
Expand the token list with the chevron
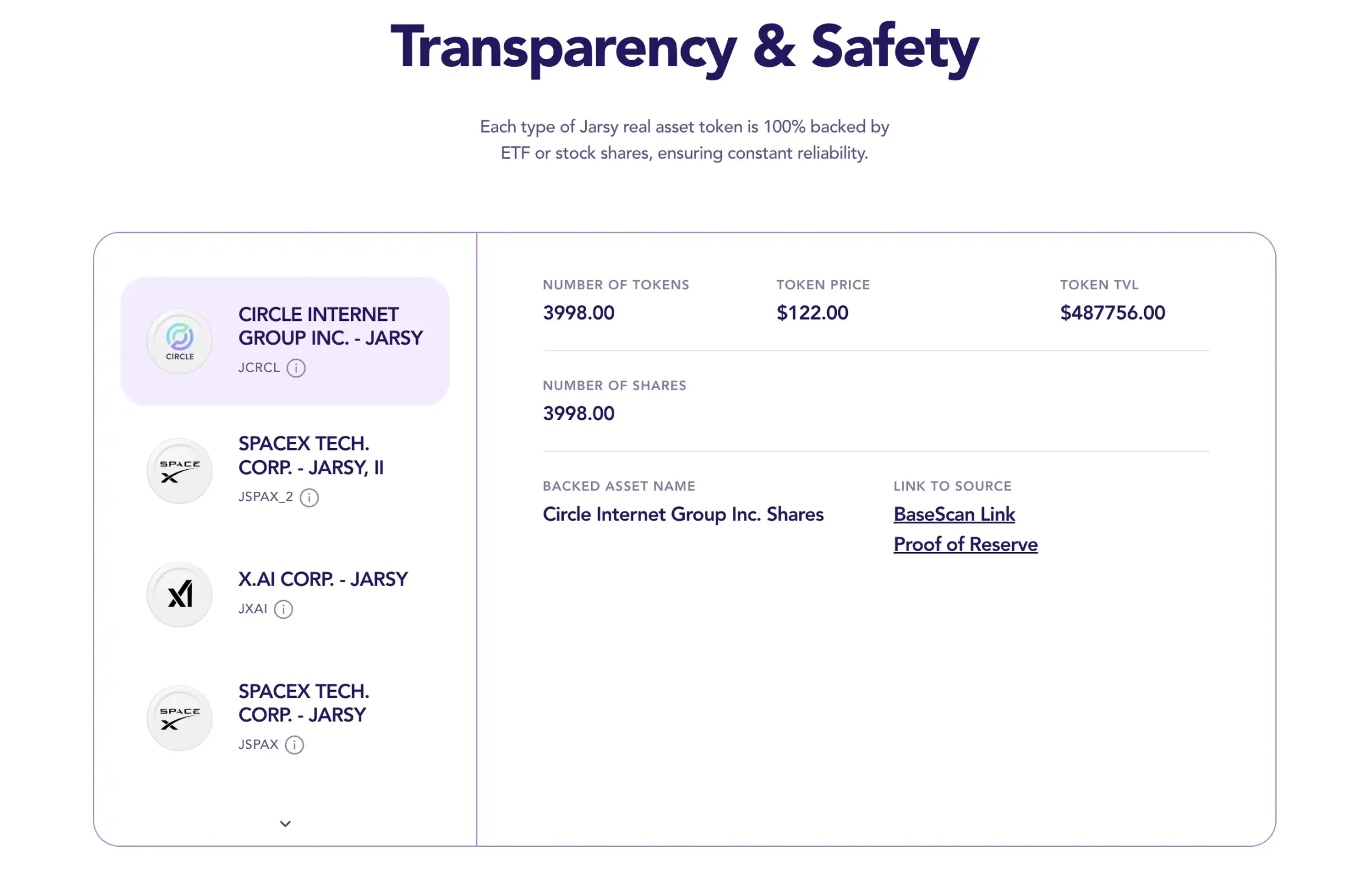pyautogui.click(x=285, y=824)
